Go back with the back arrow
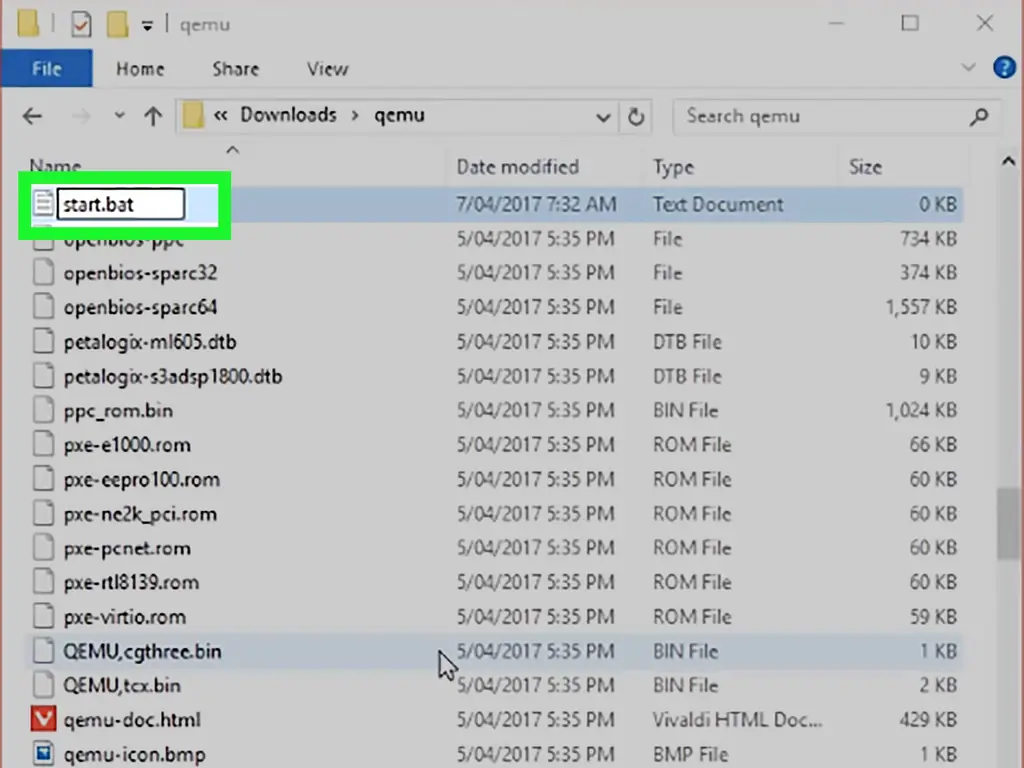1024x768 pixels. tap(32, 116)
